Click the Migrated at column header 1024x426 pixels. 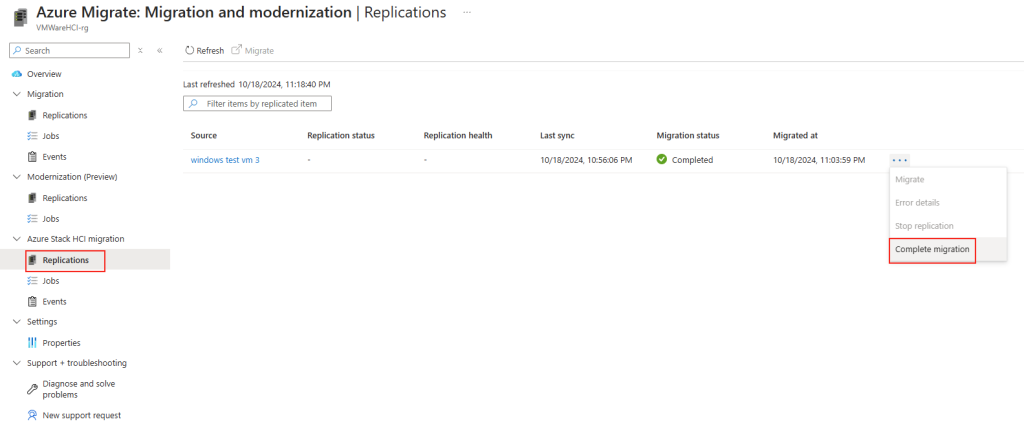click(x=795, y=135)
